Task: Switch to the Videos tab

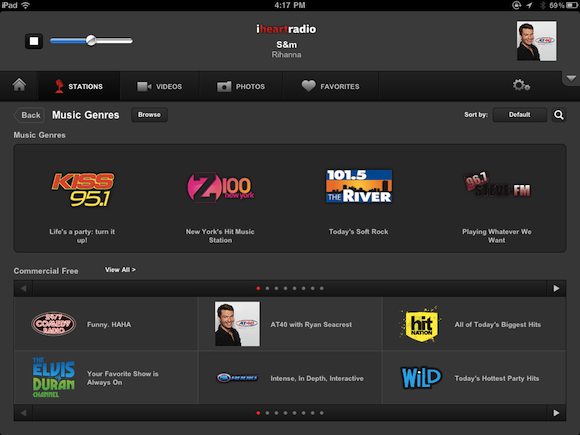Action: pos(159,86)
